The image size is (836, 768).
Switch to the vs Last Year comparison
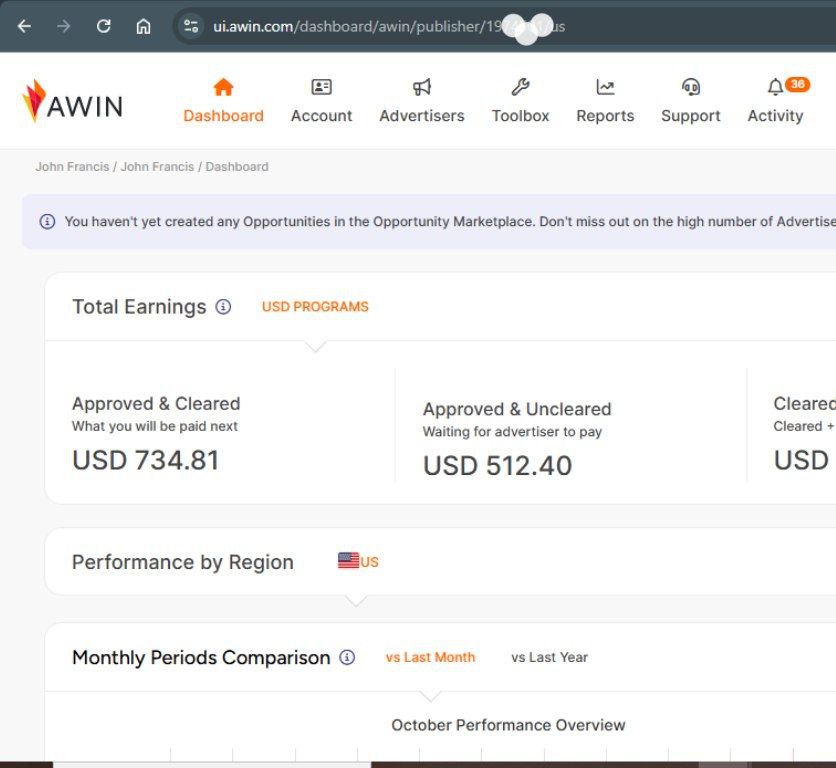pyautogui.click(x=549, y=657)
